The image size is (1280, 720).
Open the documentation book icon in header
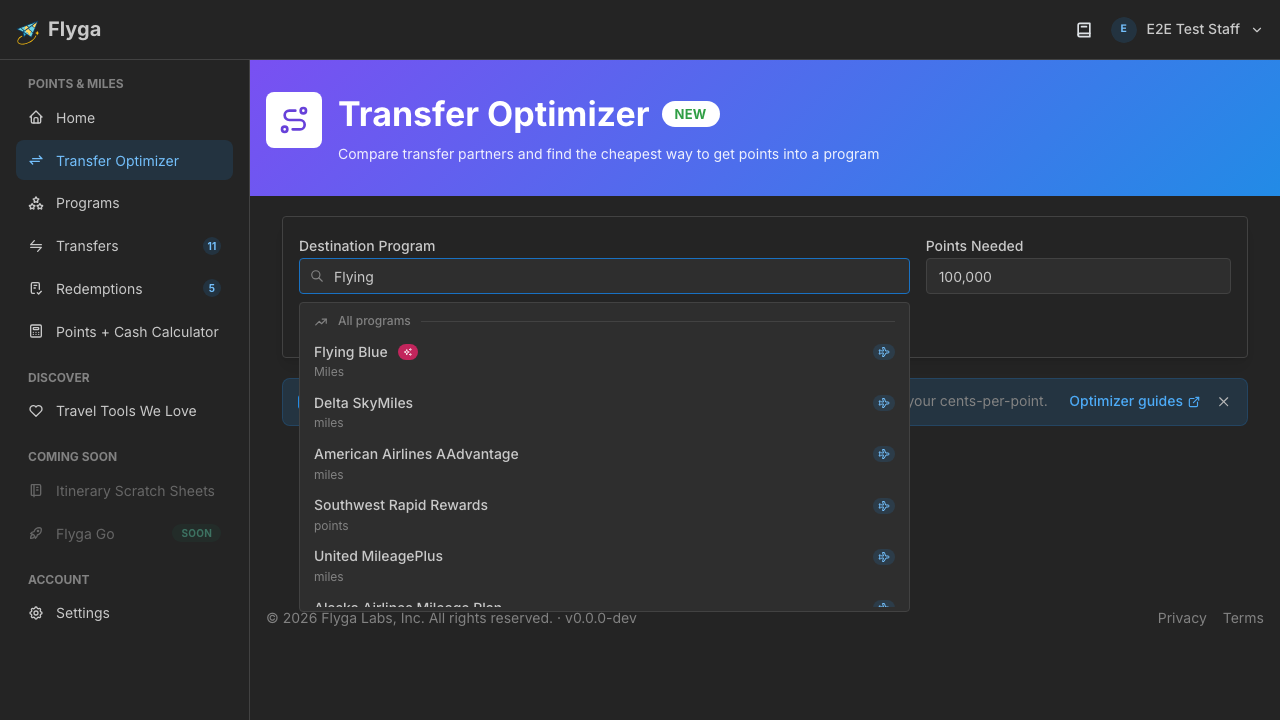1084,30
